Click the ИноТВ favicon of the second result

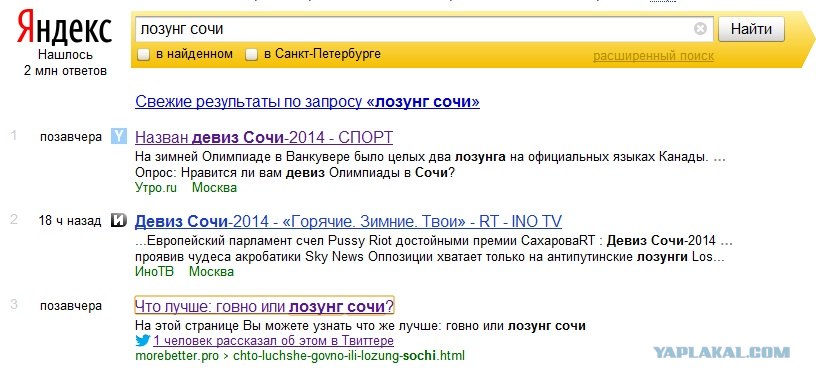119,221
